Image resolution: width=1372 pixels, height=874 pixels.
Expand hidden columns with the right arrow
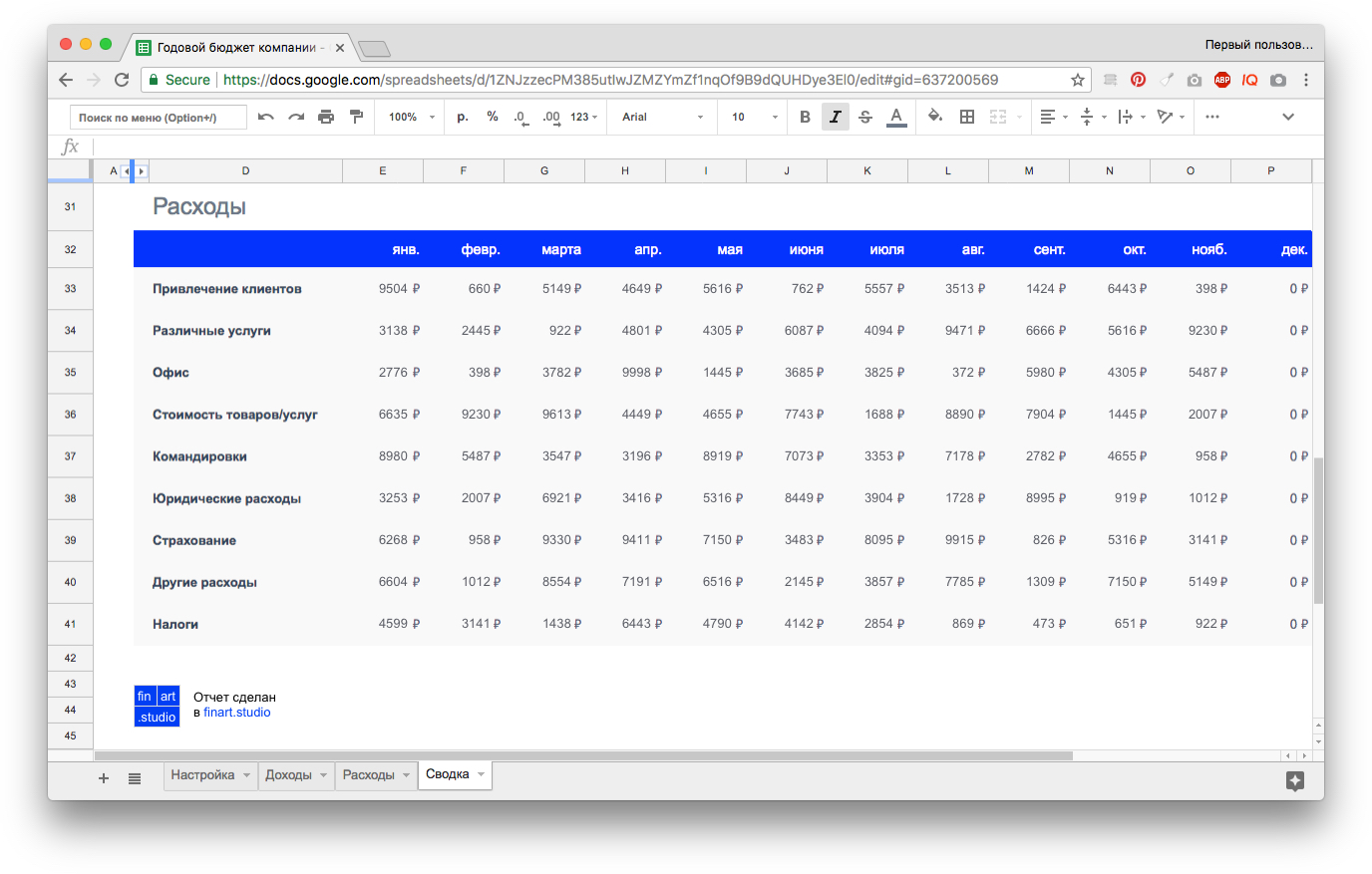pyautogui.click(x=142, y=171)
